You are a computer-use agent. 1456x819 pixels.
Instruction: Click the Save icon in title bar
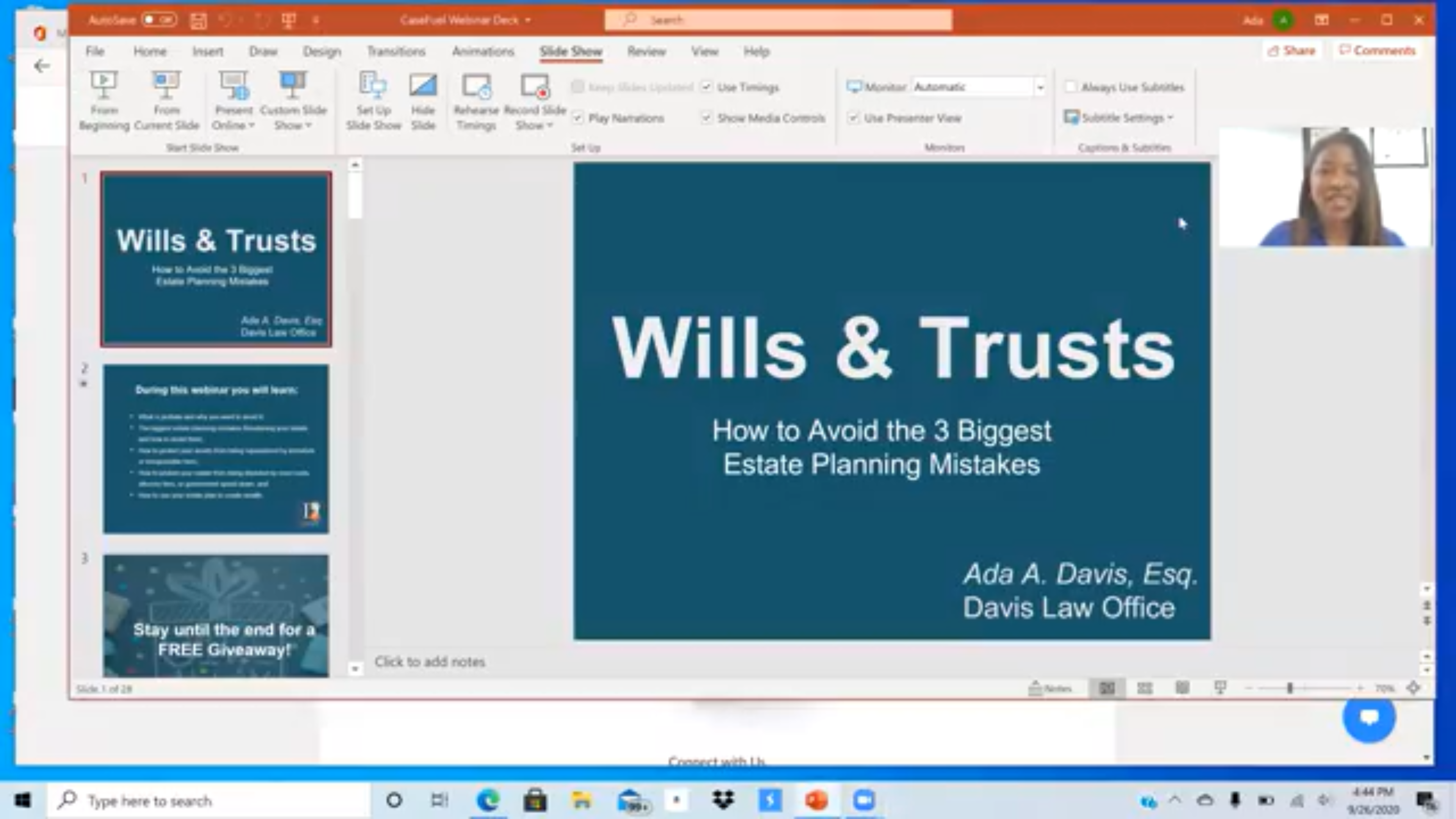(x=198, y=20)
